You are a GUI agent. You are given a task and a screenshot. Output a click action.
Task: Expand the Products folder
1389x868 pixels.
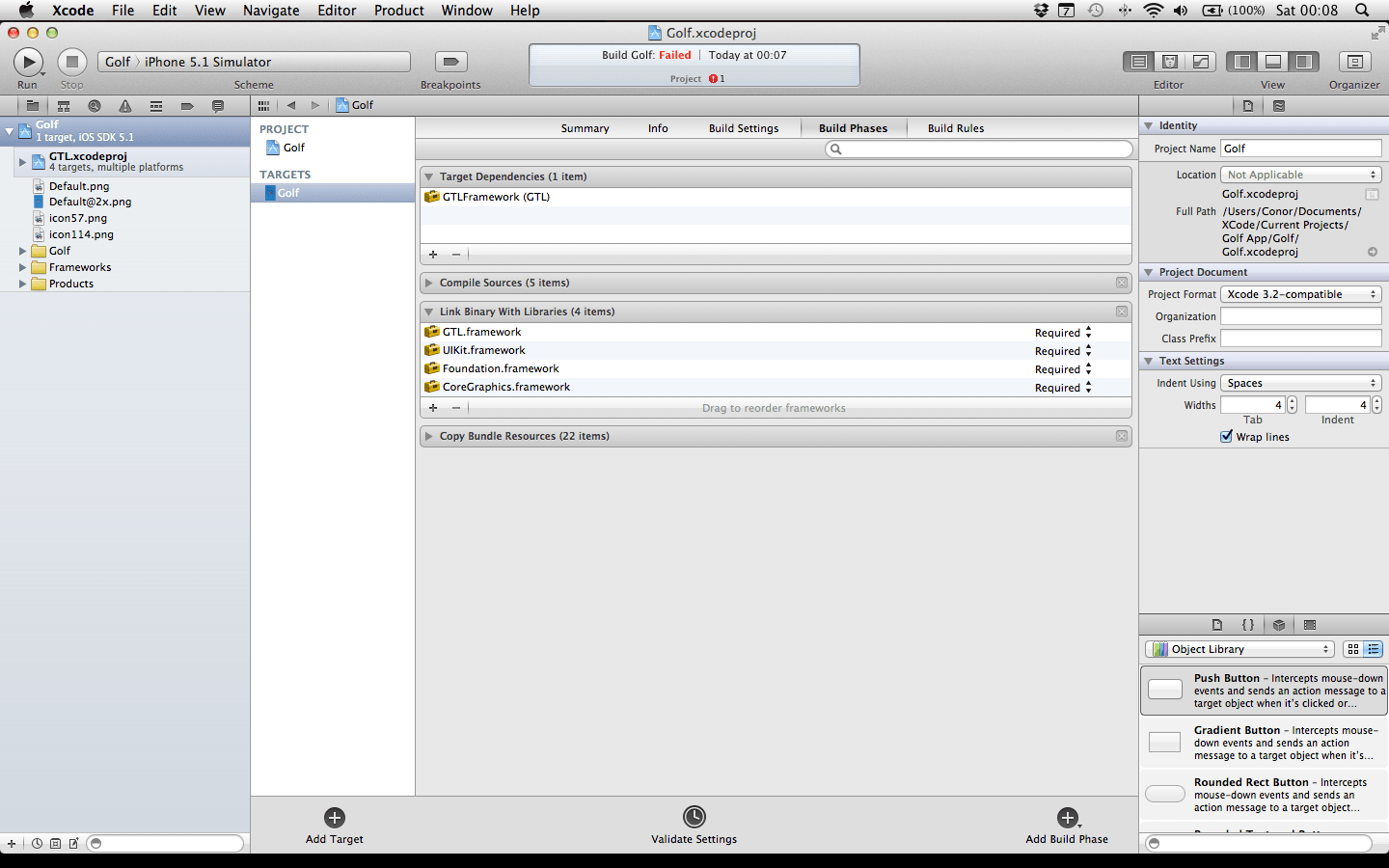[22, 284]
